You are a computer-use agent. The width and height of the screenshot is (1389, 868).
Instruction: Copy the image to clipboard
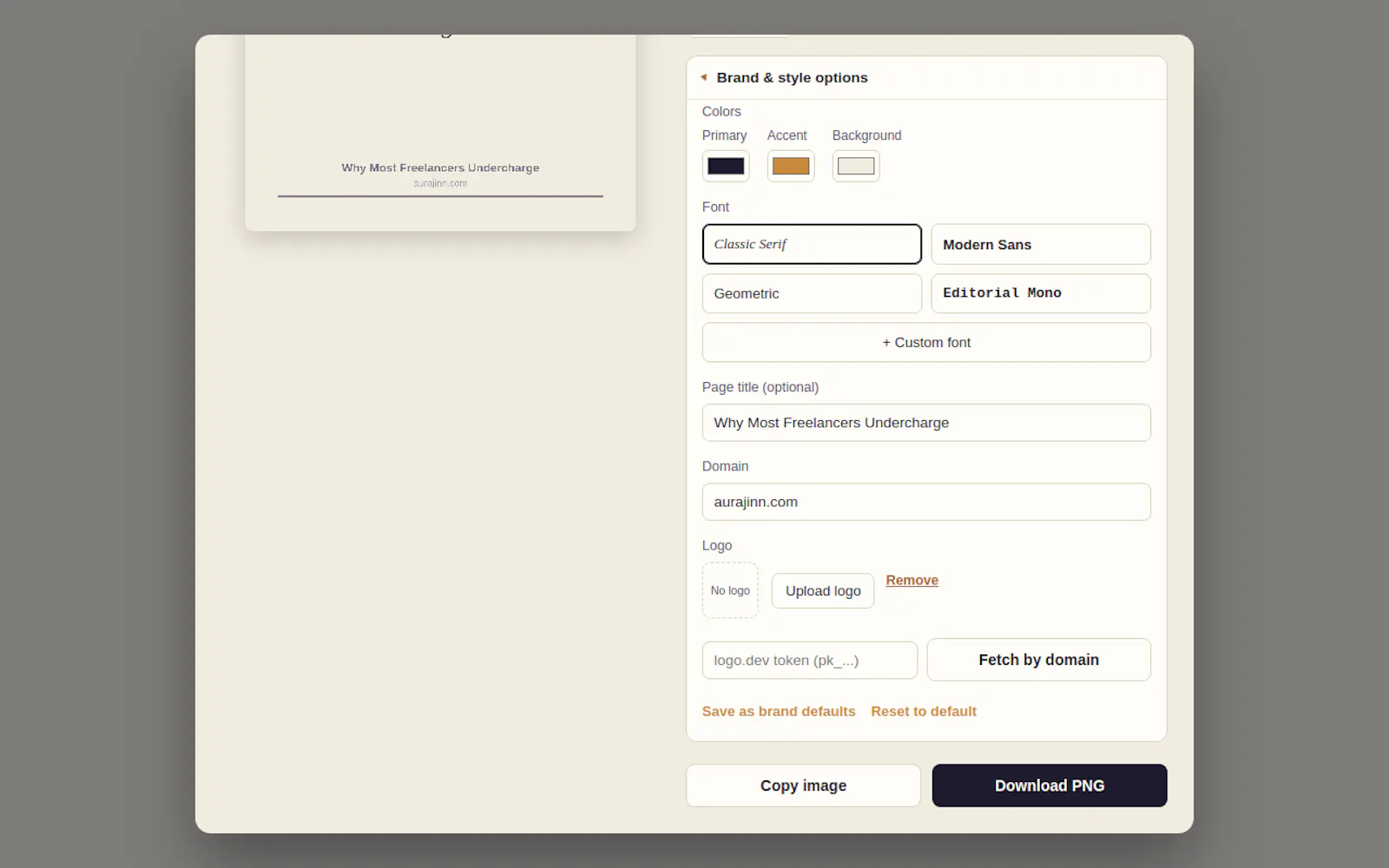[803, 786]
